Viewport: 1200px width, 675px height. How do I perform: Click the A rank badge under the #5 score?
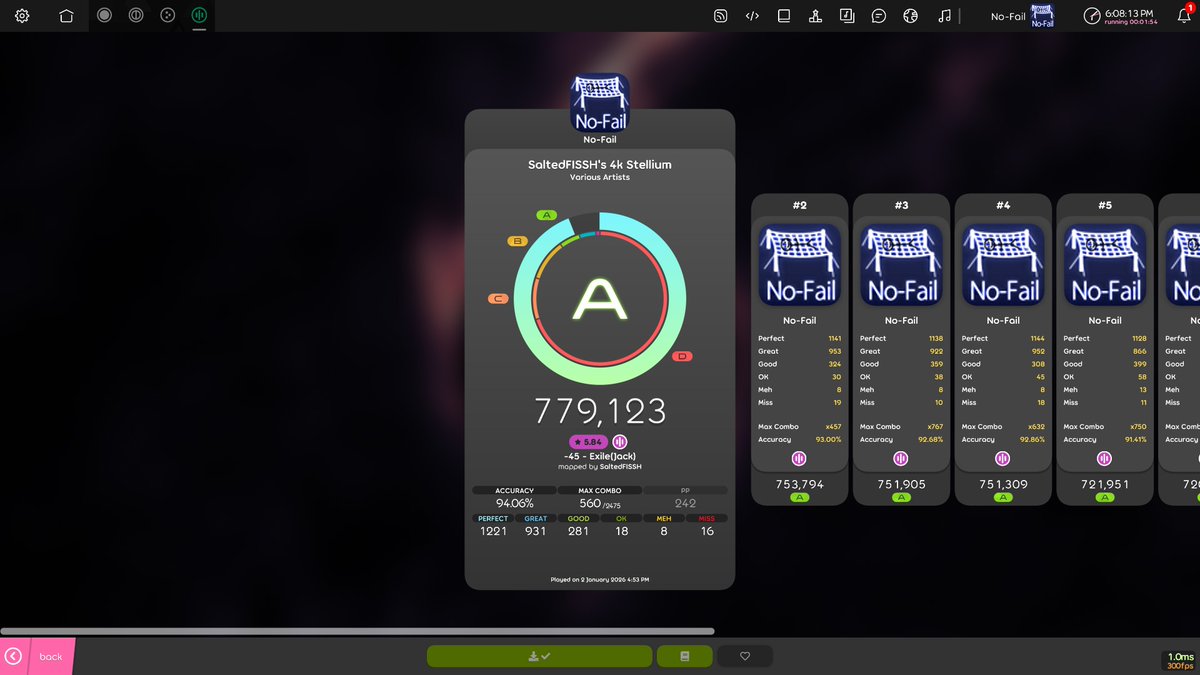[1105, 497]
